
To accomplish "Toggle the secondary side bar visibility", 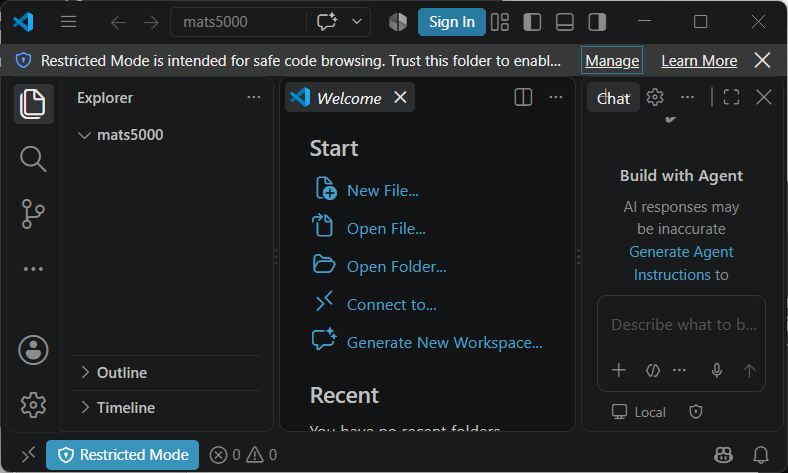I will [597, 22].
